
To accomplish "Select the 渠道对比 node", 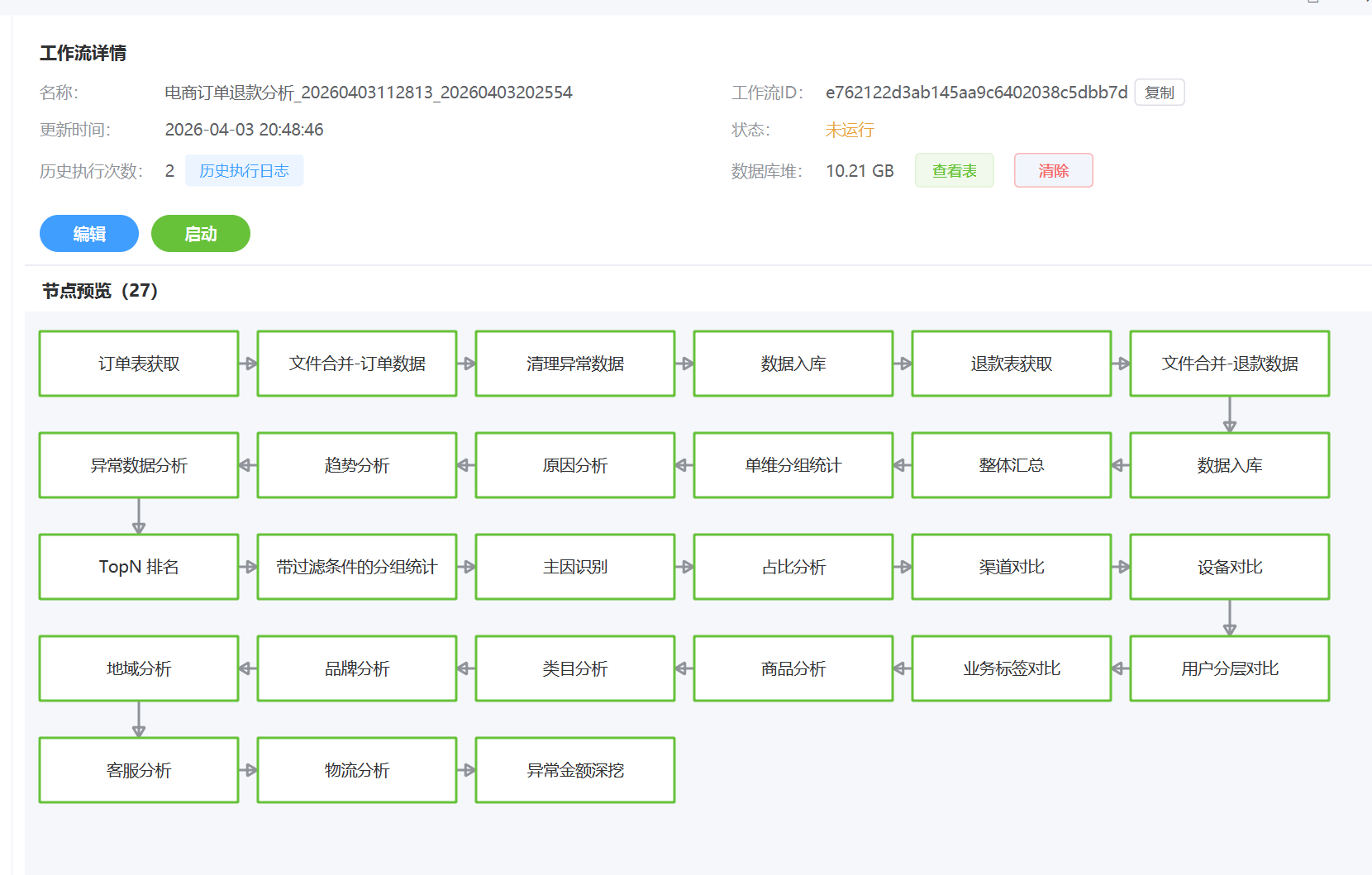I will tap(1012, 567).
